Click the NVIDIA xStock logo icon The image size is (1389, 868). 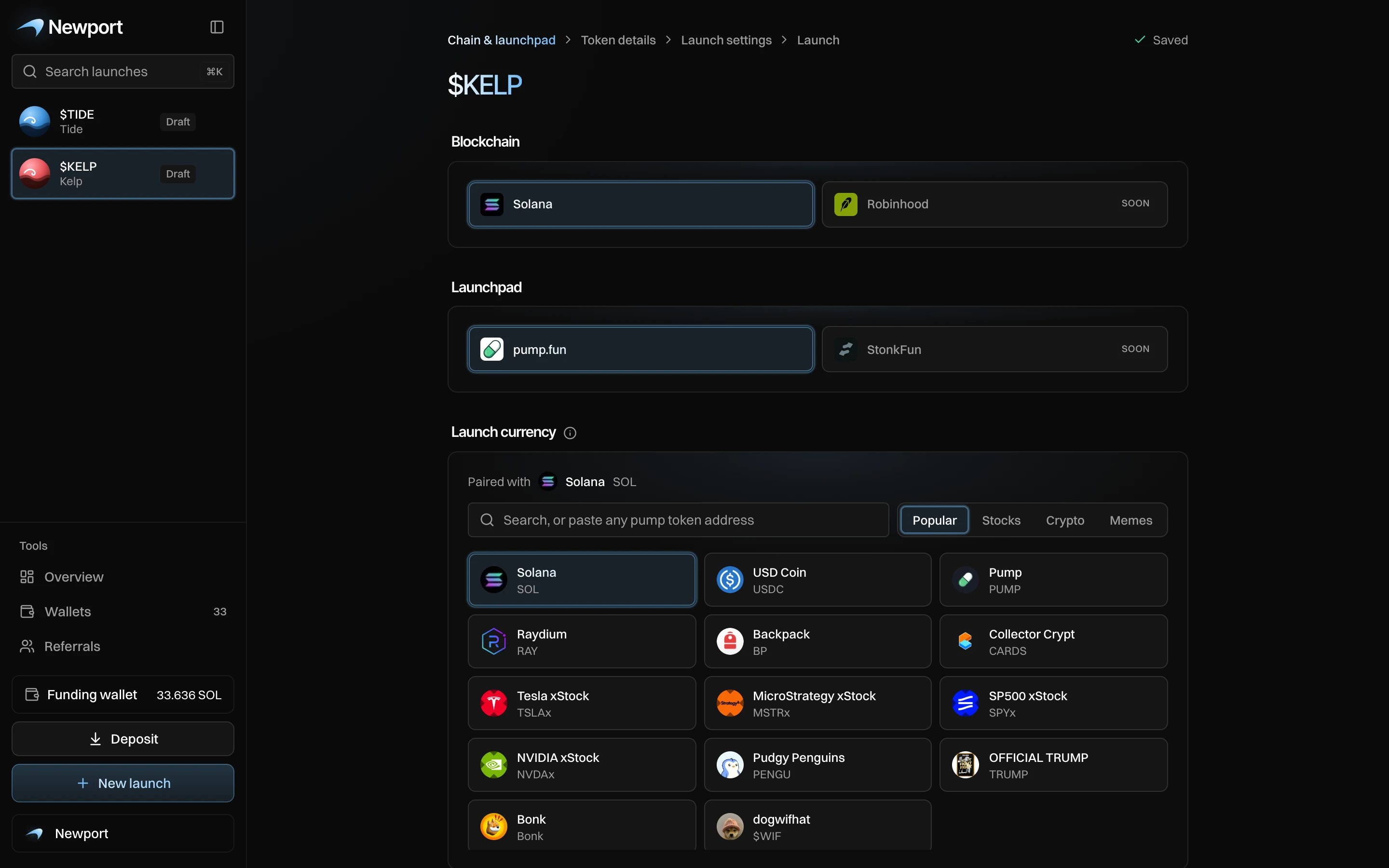click(x=493, y=765)
